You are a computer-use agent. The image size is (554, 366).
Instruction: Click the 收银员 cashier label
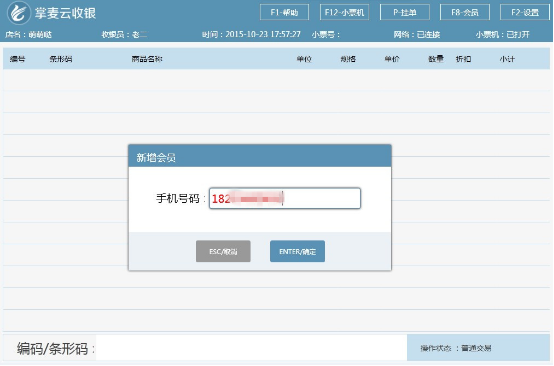tap(124, 34)
